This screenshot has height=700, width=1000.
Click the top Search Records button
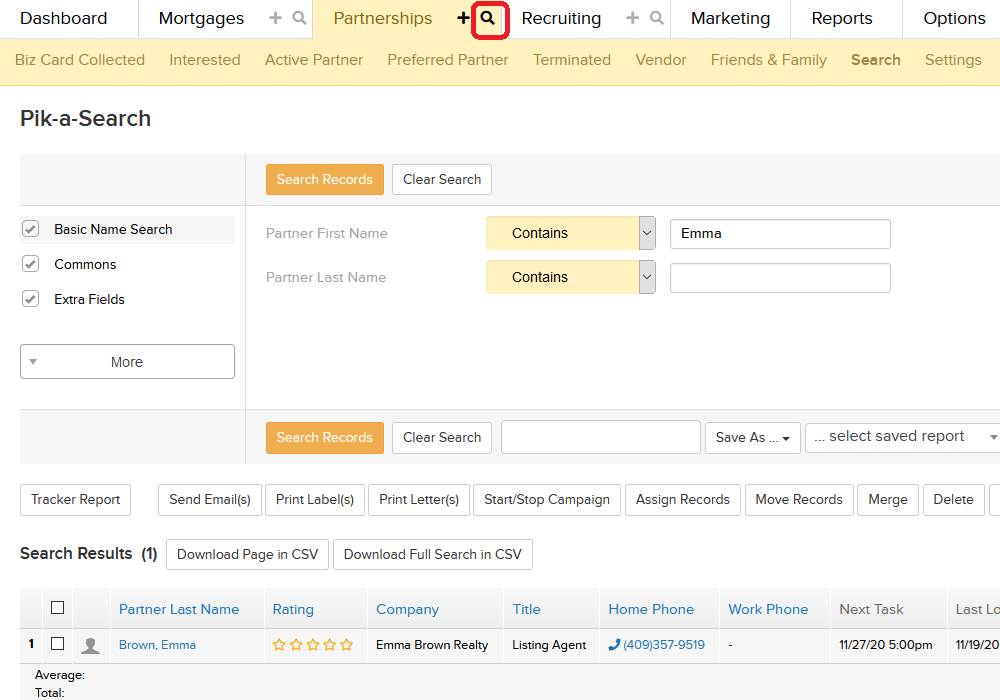pyautogui.click(x=325, y=179)
